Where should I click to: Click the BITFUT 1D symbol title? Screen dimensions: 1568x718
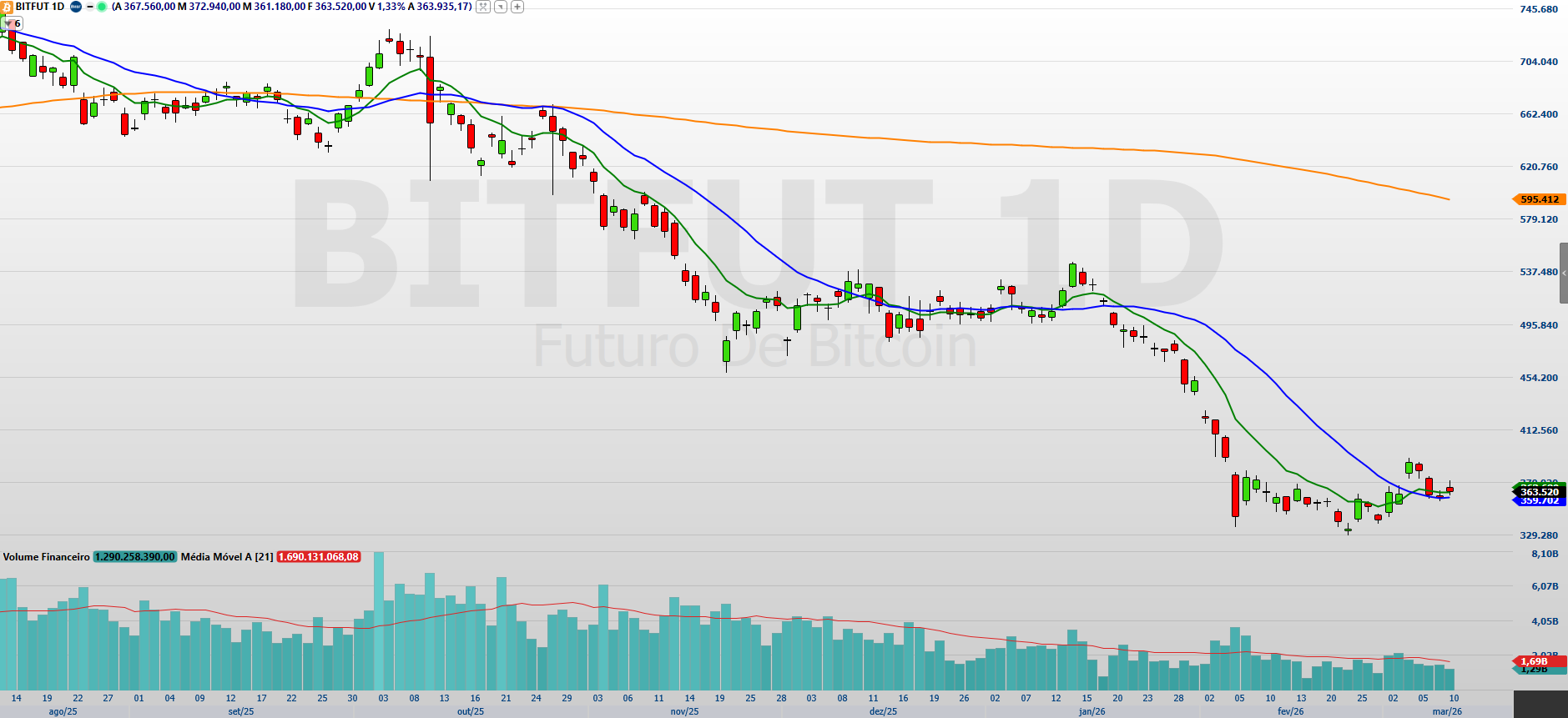(x=40, y=7)
